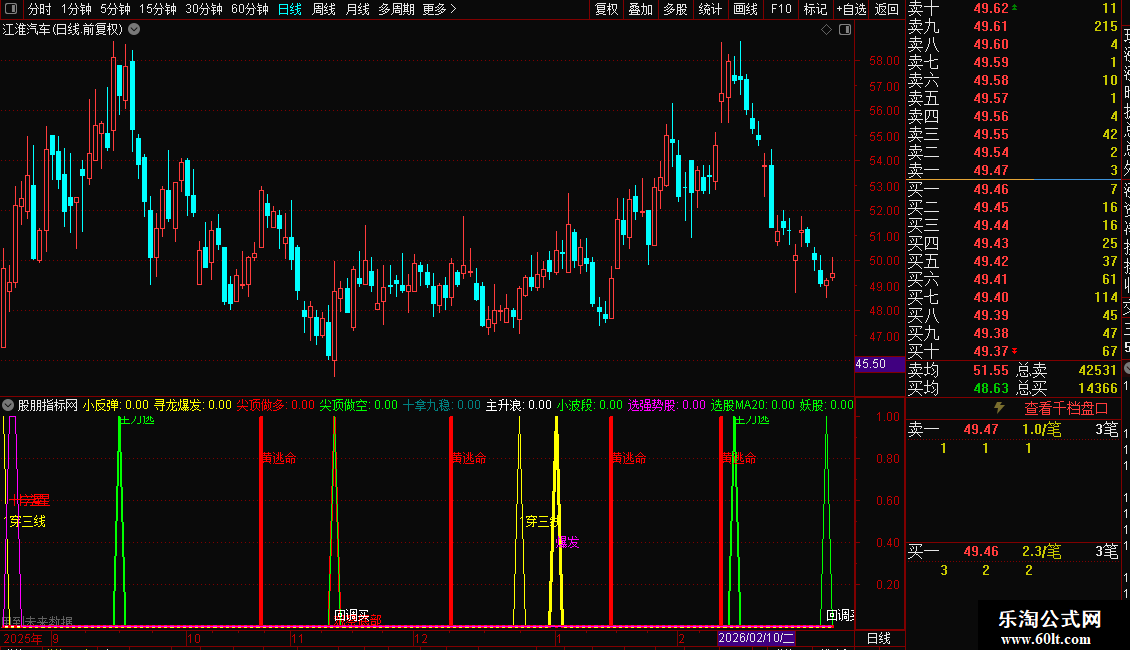Image resolution: width=1130 pixels, height=650 pixels.
Task: Select the 5分钟 period
Action: click(x=115, y=9)
